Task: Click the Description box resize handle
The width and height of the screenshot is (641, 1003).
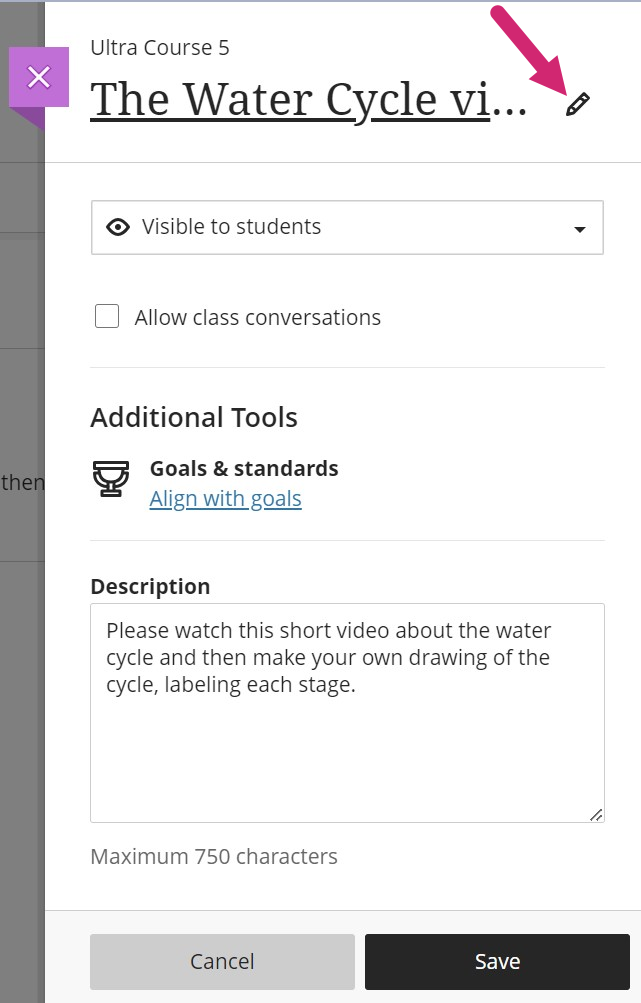Action: 596,814
